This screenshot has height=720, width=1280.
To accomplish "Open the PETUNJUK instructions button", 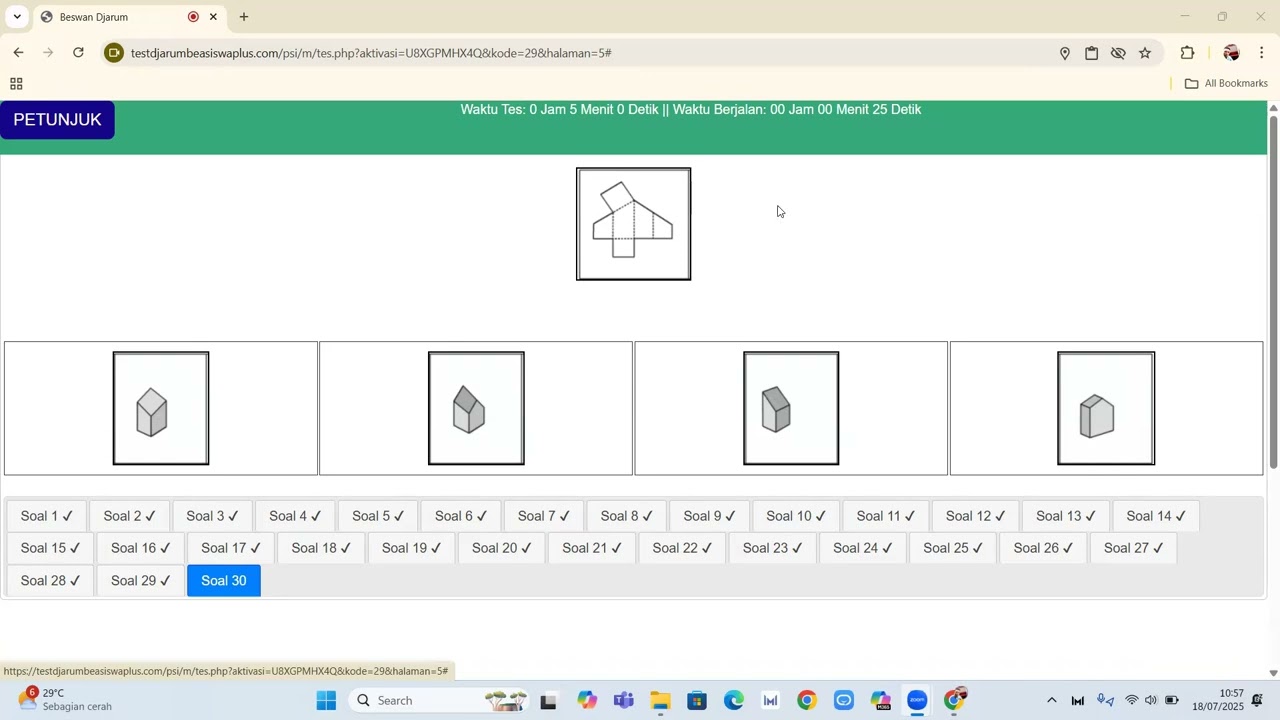I will [57, 120].
